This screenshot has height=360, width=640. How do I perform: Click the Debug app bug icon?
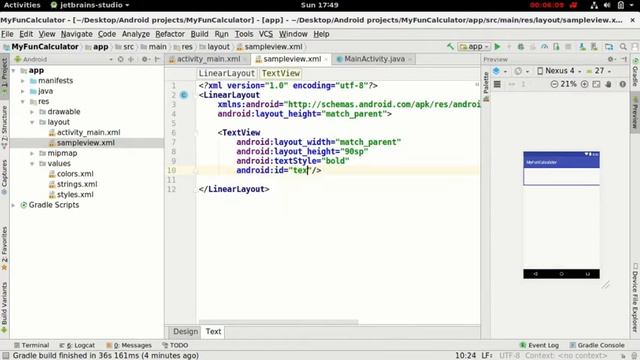tap(521, 47)
